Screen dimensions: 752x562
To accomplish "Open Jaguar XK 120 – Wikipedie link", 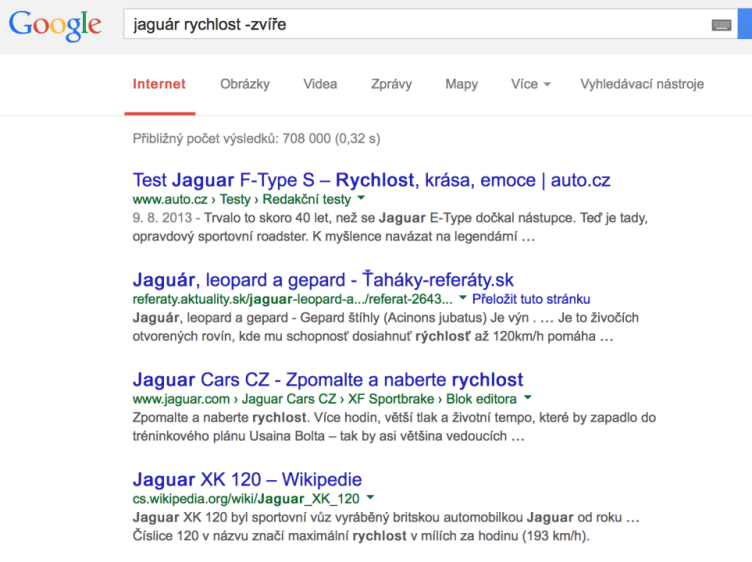I will coord(247,480).
